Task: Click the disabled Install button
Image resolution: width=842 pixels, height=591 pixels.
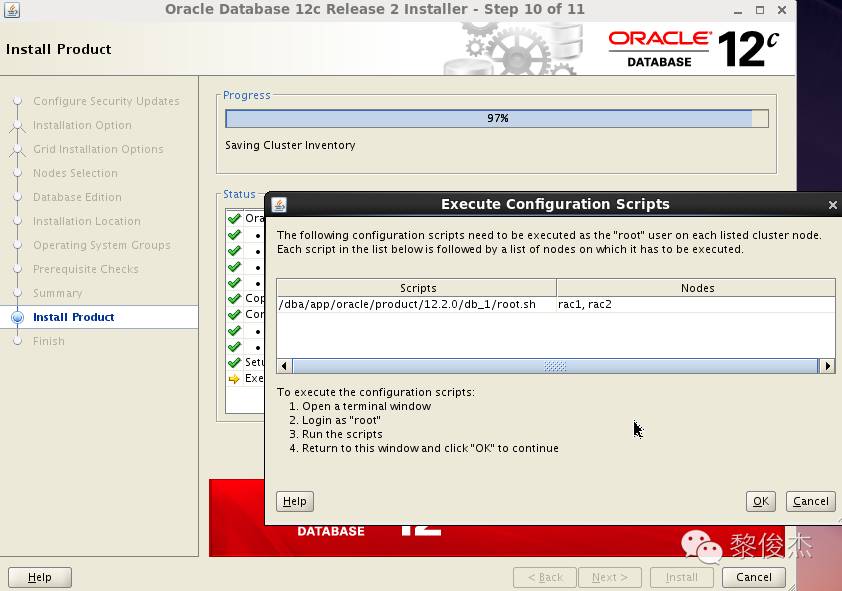Action: 681,577
